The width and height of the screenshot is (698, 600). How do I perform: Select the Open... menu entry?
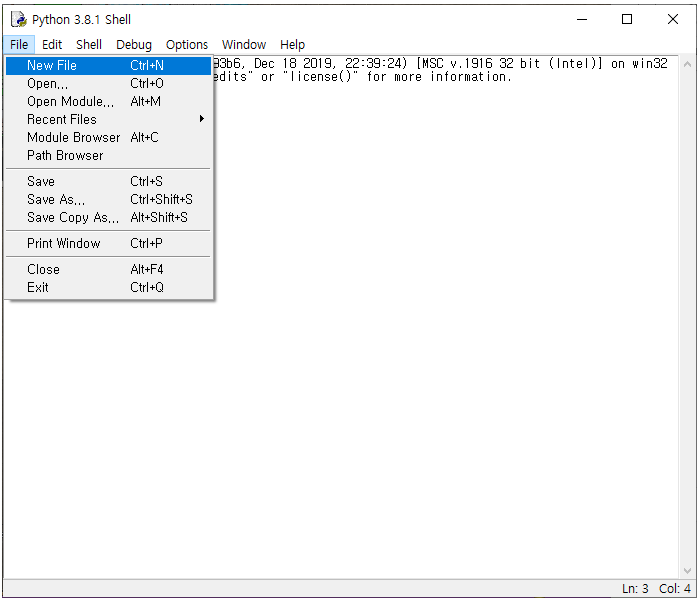pyautogui.click(x=108, y=83)
